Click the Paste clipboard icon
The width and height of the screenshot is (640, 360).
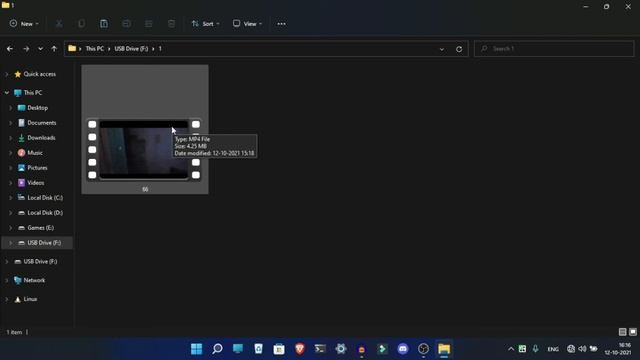(x=104, y=24)
